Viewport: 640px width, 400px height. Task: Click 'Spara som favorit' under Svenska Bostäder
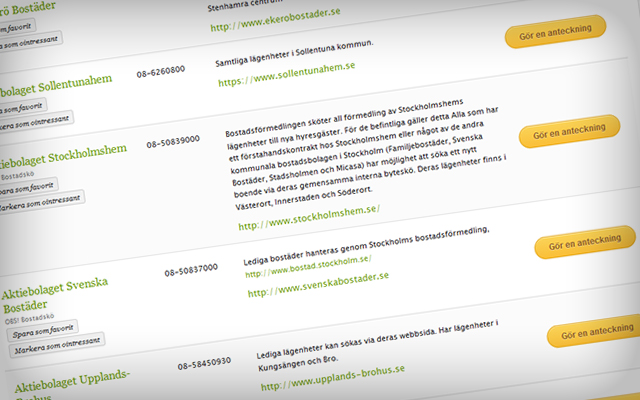[x=42, y=331]
